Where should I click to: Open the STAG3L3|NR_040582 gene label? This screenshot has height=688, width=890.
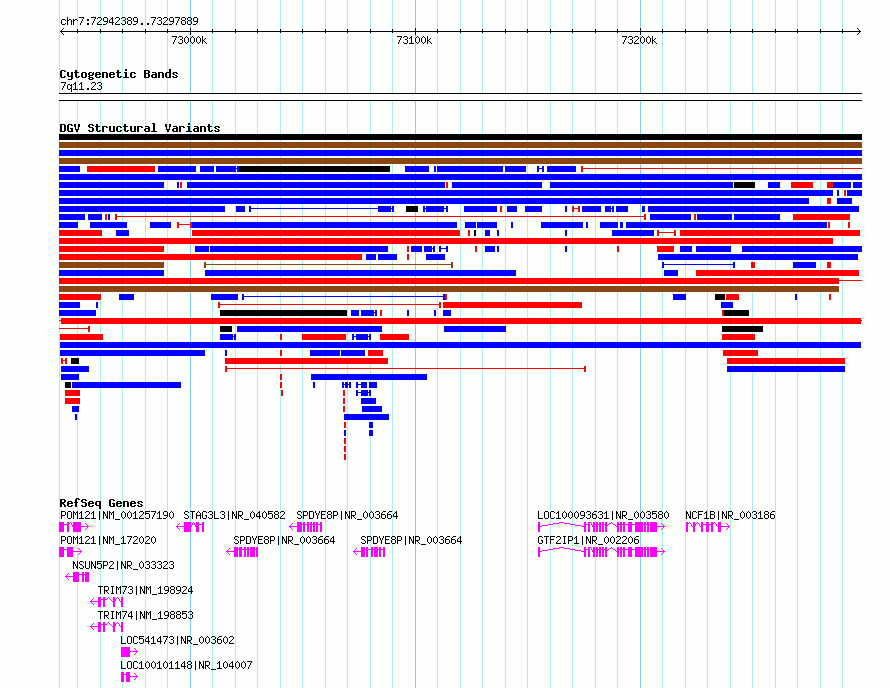coord(234,515)
